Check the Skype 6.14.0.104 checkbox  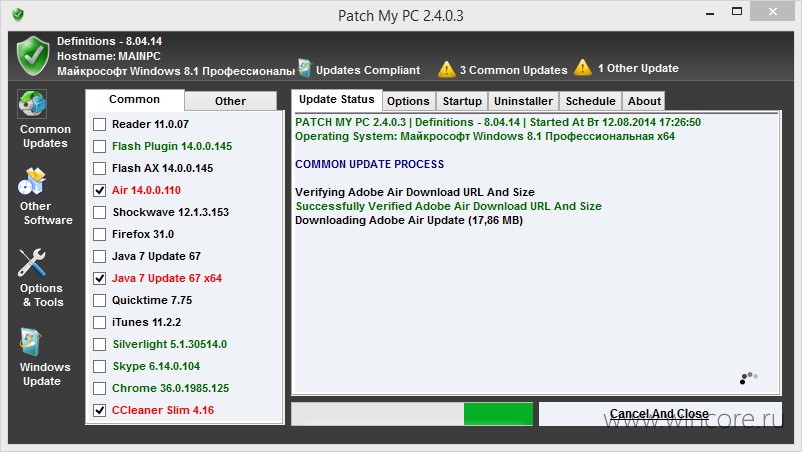point(99,366)
